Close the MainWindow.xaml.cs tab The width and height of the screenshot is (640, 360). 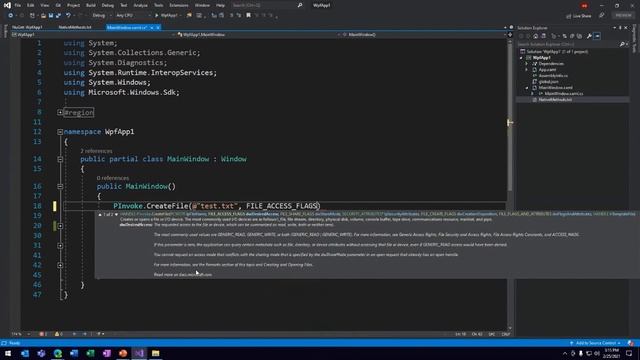pos(158,27)
